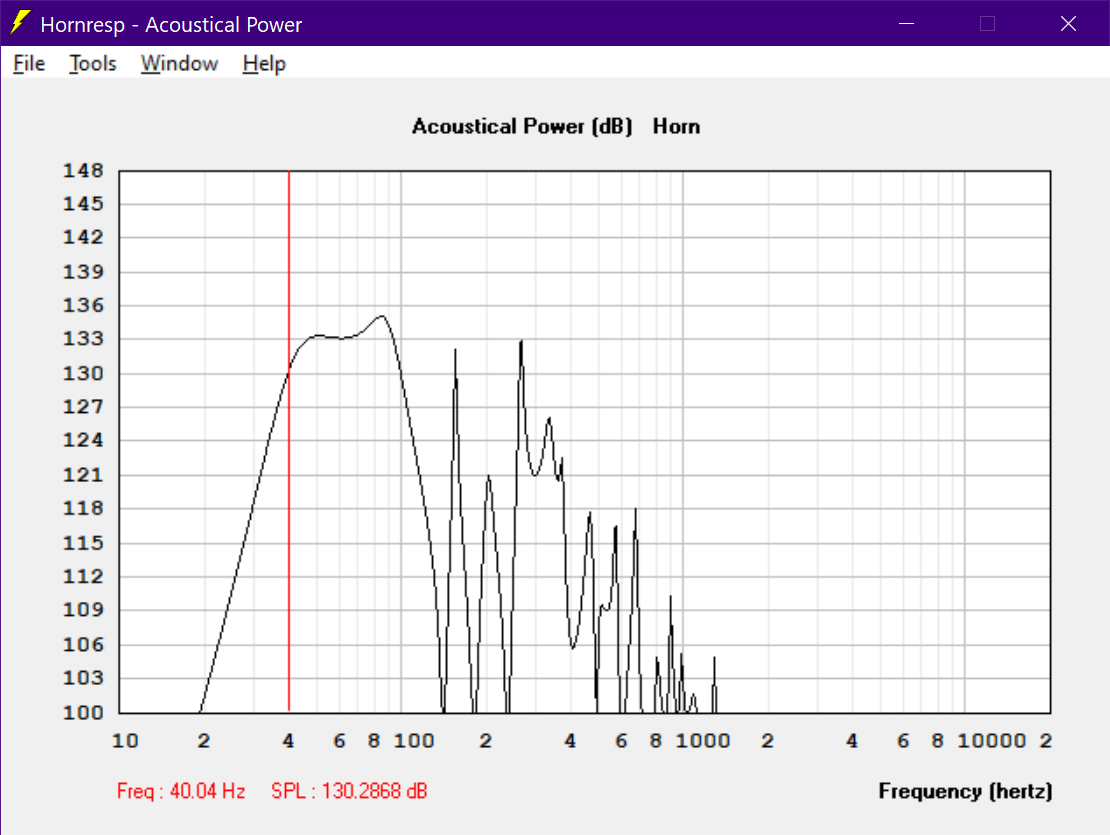Click the 148 y-axis label
This screenshot has height=835, width=1110.
click(84, 171)
